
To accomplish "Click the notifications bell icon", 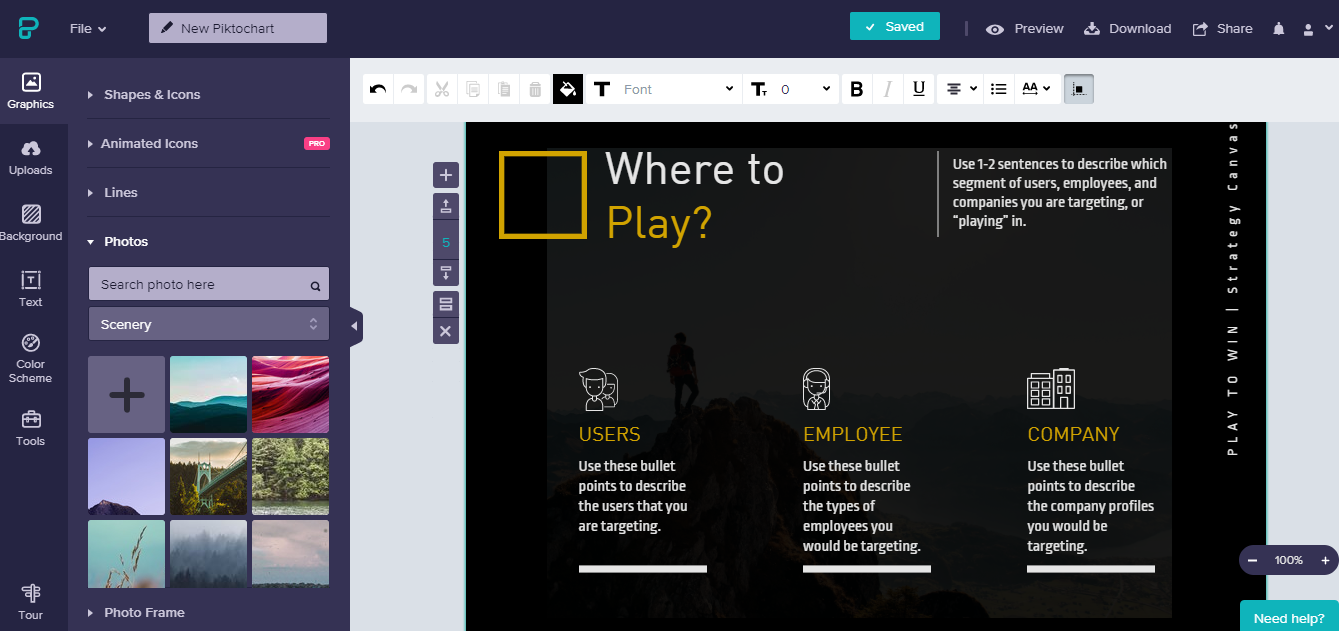I will [x=1278, y=29].
